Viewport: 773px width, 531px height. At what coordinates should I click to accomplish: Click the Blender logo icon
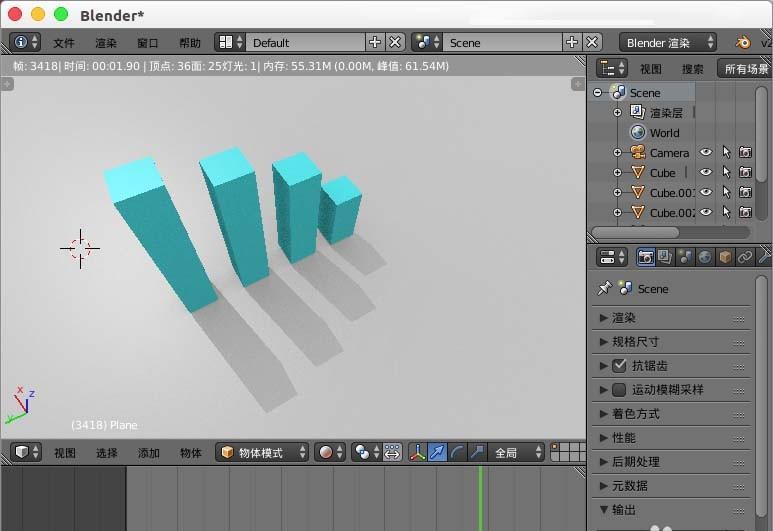pos(743,42)
